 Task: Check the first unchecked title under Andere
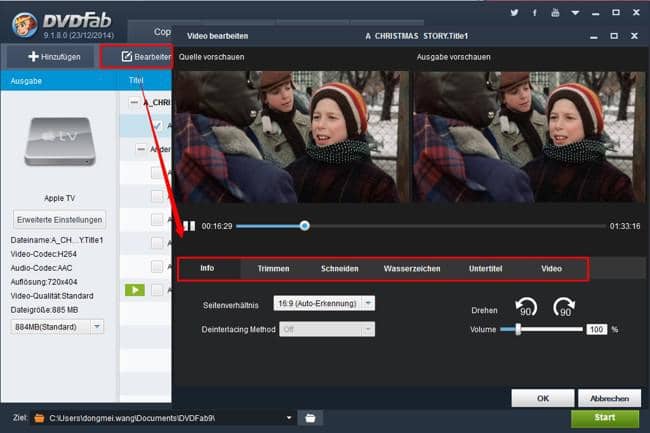[x=157, y=172]
